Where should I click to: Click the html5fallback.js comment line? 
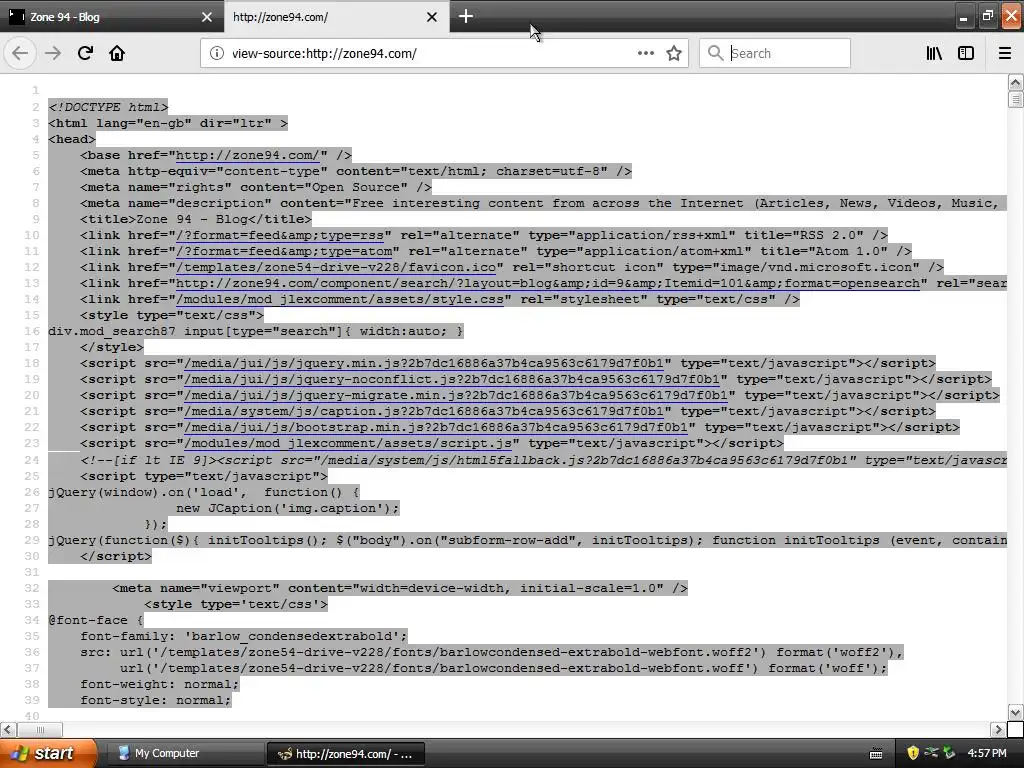pyautogui.click(x=543, y=460)
